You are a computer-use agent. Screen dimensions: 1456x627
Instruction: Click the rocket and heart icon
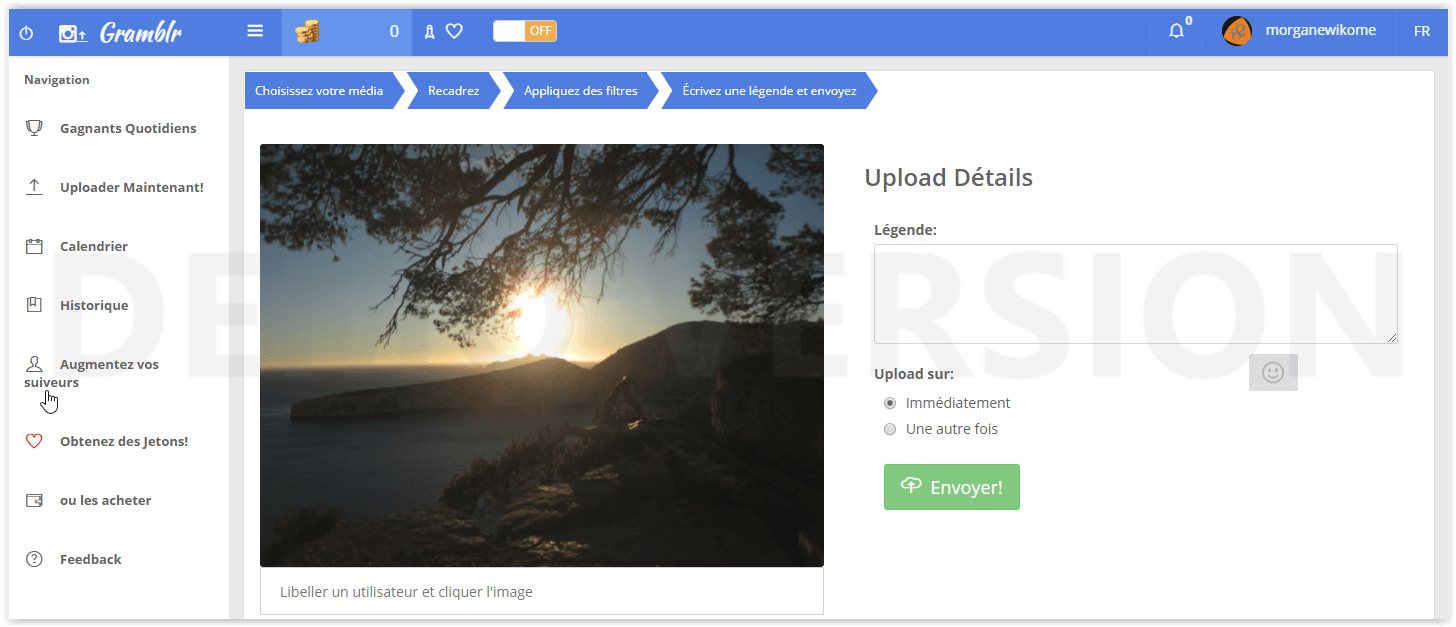[x=442, y=32]
